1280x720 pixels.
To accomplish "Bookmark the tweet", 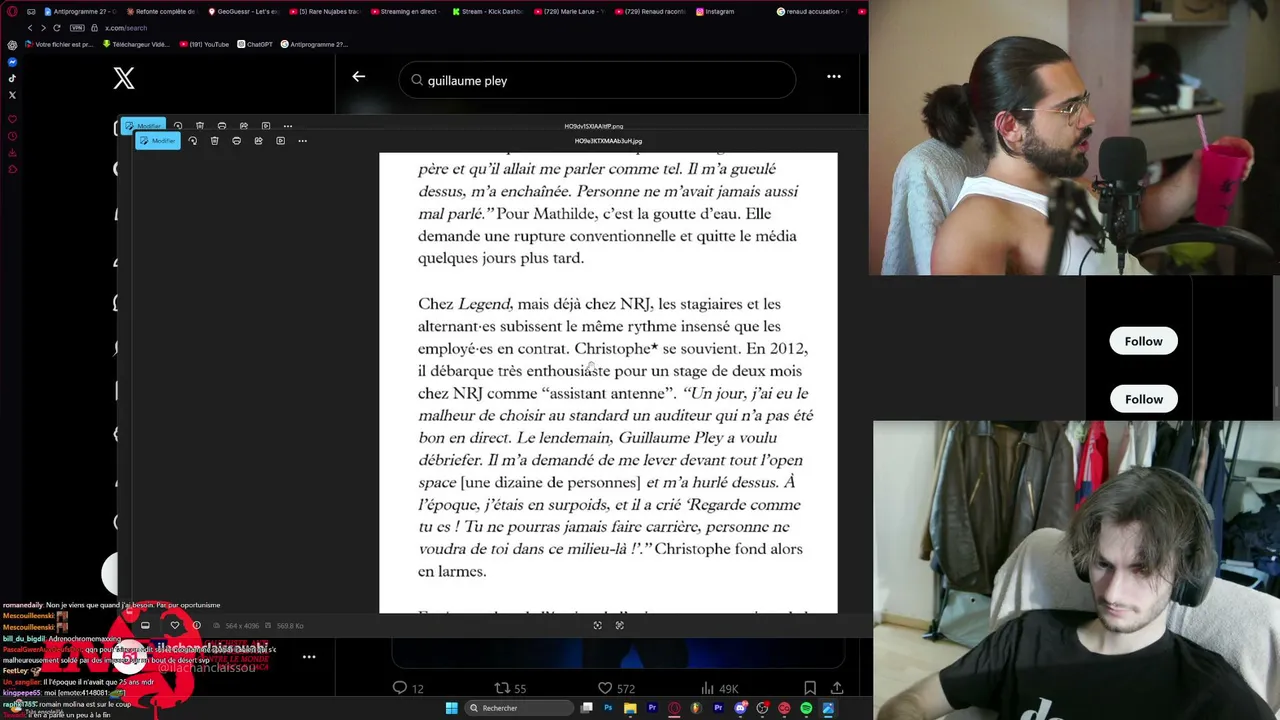I will click(810, 688).
